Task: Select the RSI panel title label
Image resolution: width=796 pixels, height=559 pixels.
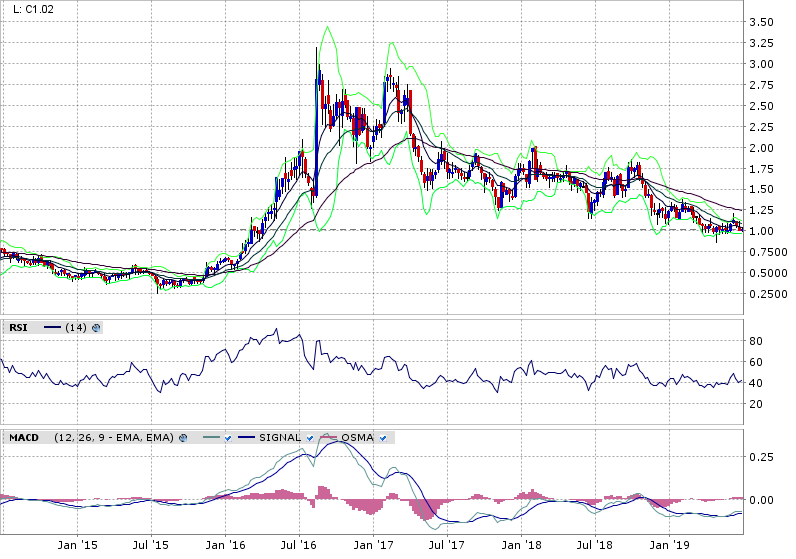Action: (18, 327)
